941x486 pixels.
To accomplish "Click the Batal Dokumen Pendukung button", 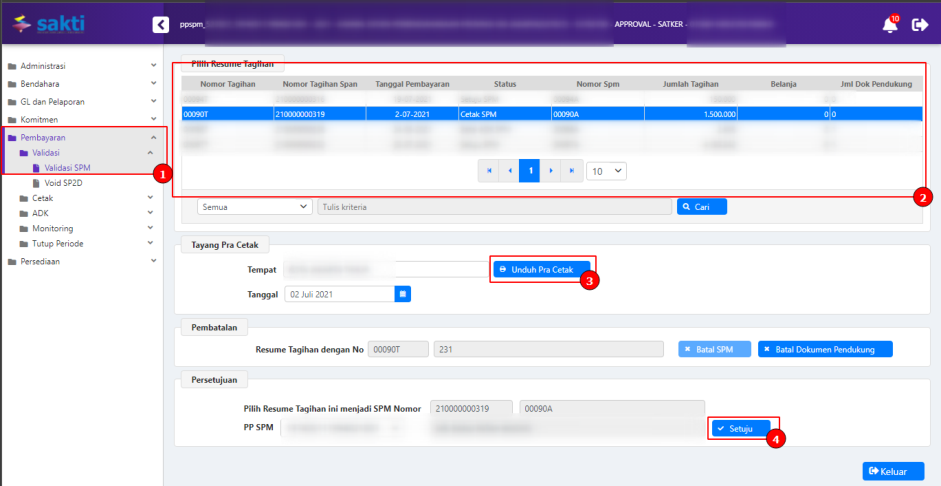I will click(x=825, y=349).
